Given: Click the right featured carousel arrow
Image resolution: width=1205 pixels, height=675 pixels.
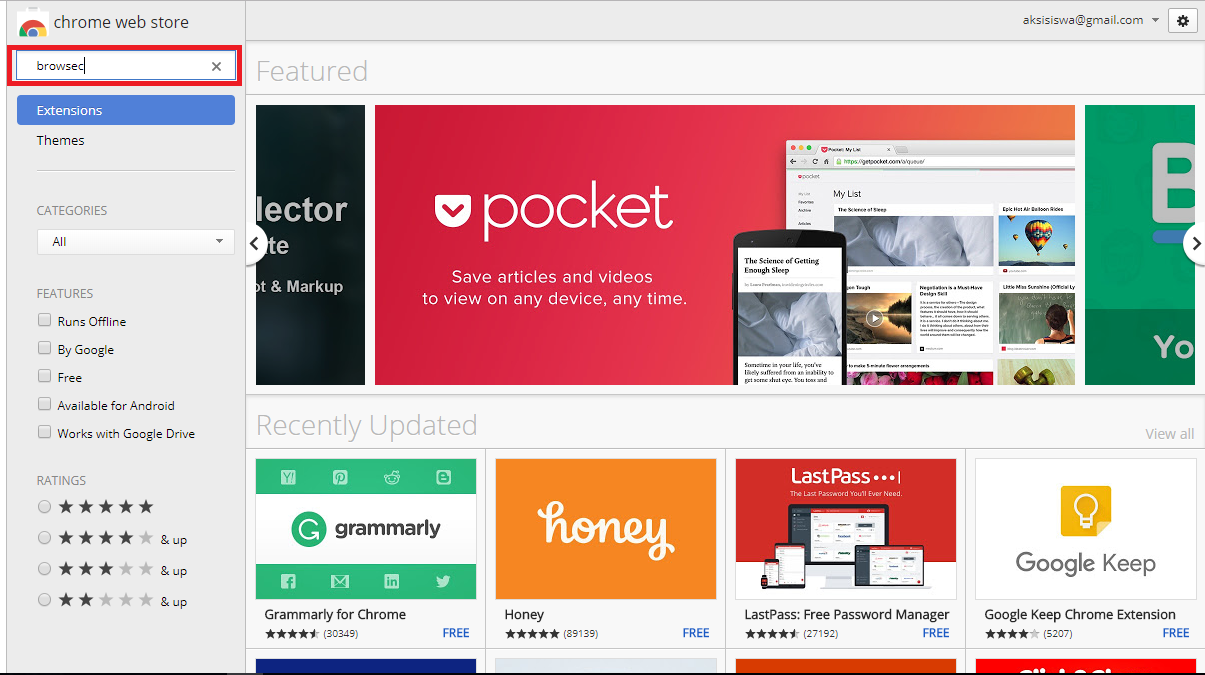Looking at the screenshot, I should [1196, 244].
